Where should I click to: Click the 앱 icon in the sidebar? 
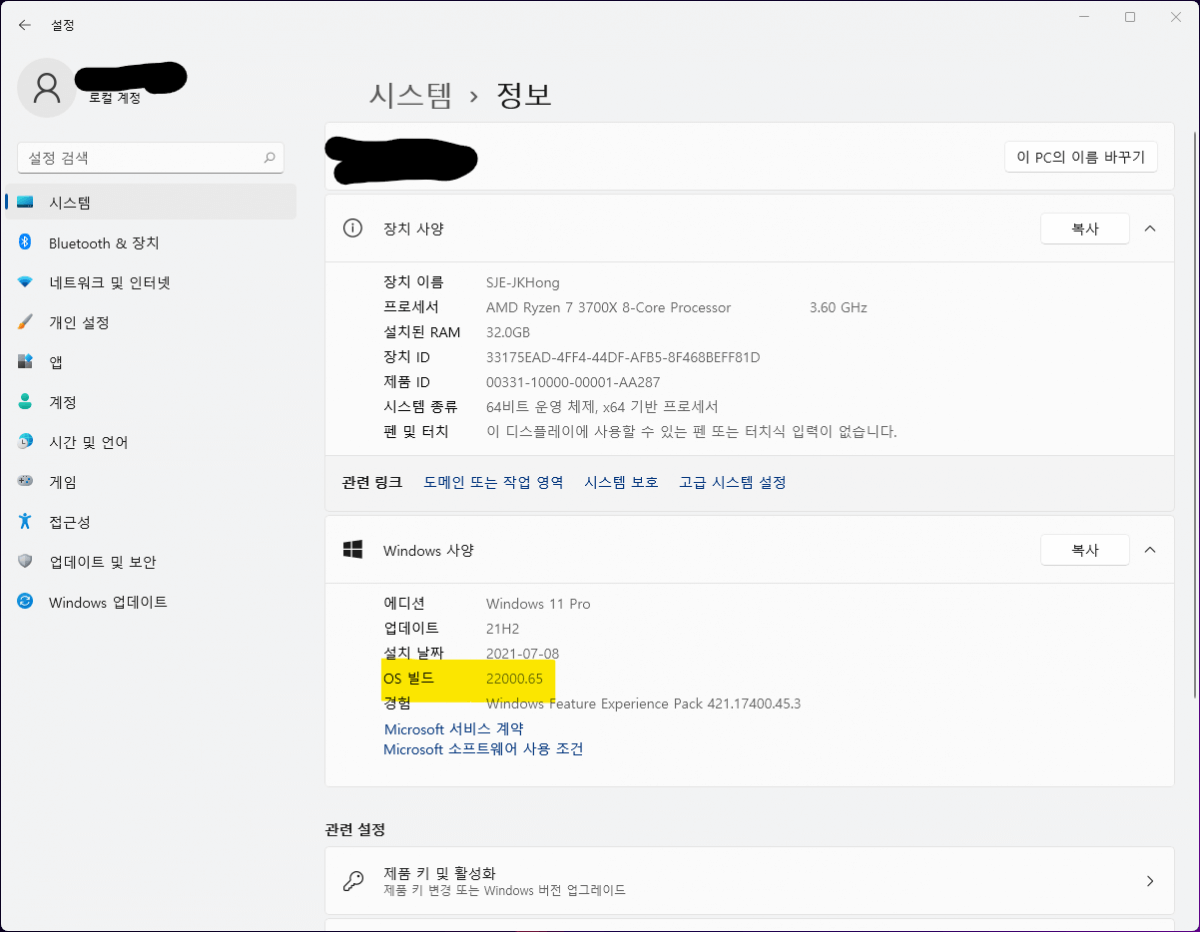click(x=26, y=362)
